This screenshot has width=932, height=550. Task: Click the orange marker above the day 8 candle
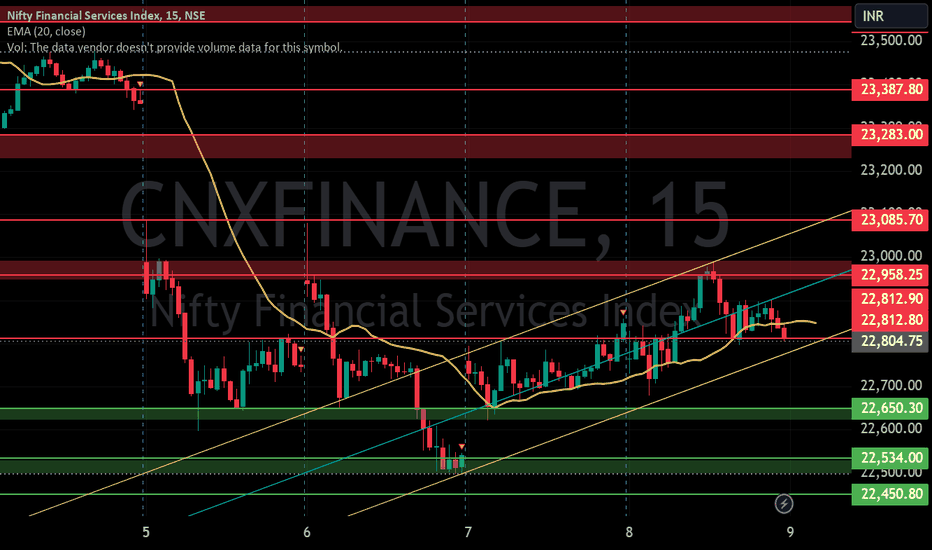tap(623, 312)
